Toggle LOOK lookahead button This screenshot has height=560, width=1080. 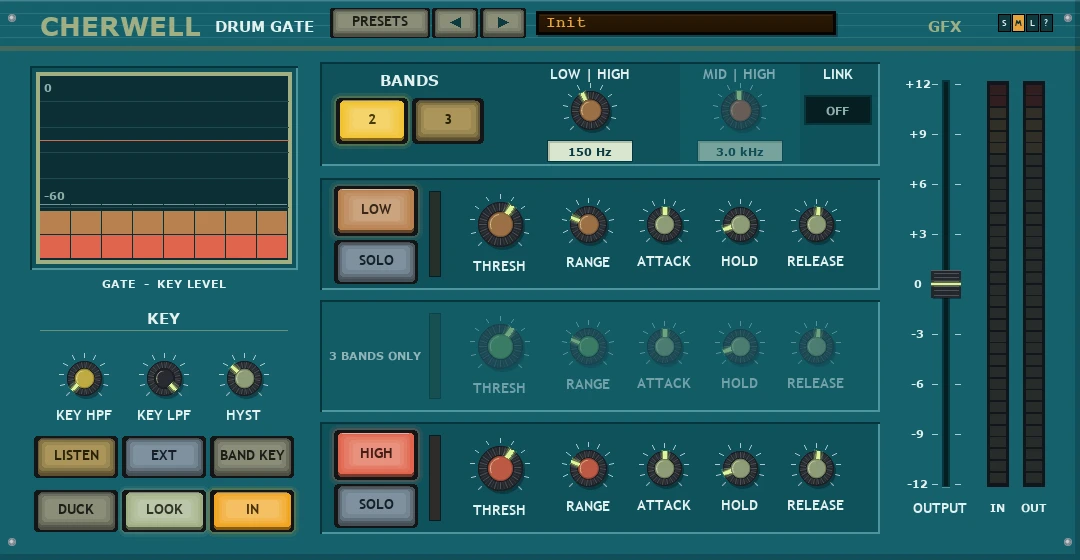pyautogui.click(x=164, y=510)
